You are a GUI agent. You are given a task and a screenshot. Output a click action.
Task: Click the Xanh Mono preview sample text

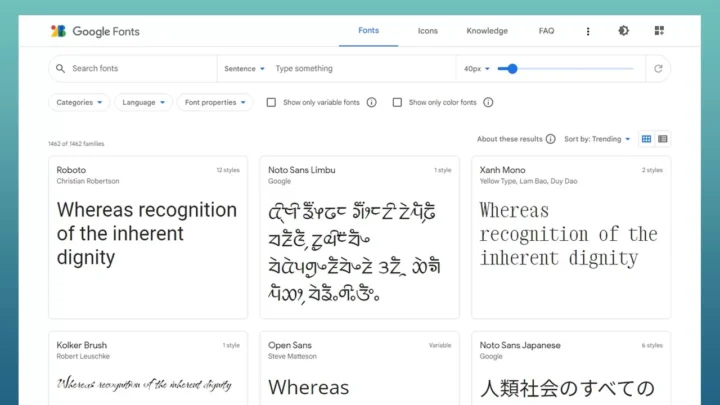[x=569, y=234]
